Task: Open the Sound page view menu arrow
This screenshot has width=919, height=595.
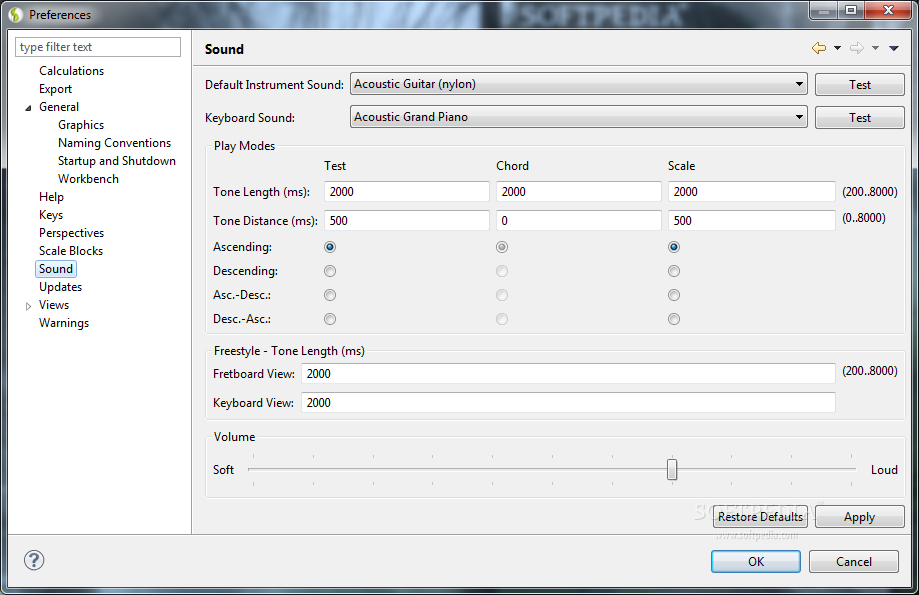Action: [x=894, y=48]
